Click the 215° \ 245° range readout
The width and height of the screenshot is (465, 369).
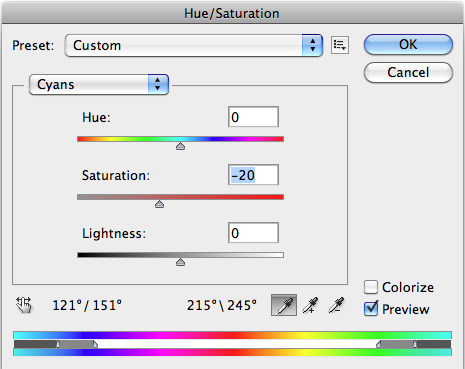coord(222,305)
